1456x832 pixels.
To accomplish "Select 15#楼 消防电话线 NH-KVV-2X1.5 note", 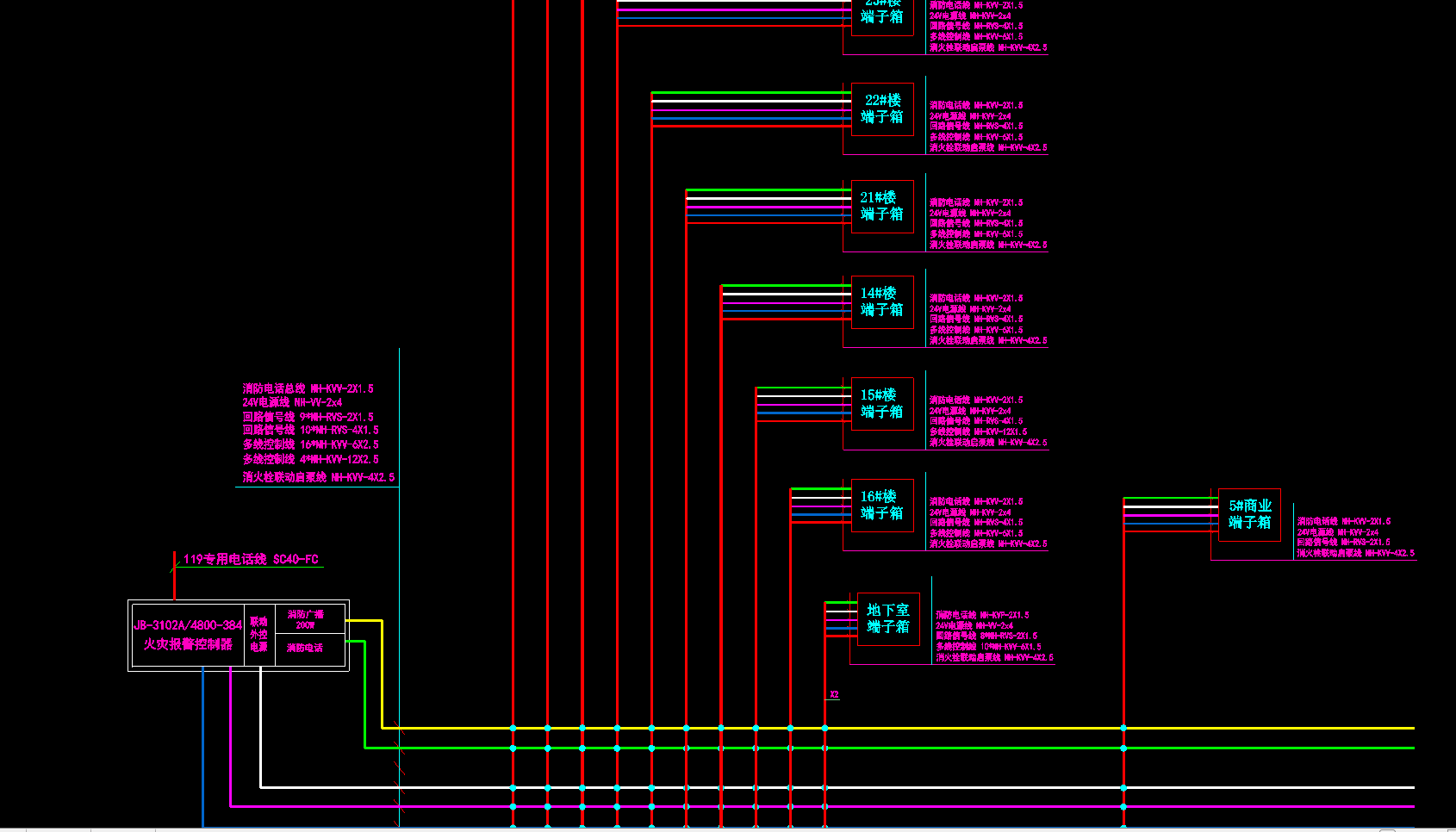I will point(976,400).
